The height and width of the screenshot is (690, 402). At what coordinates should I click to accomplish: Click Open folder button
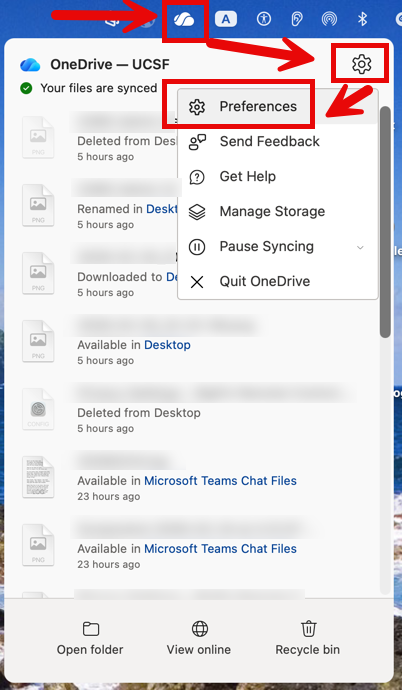tap(90, 639)
